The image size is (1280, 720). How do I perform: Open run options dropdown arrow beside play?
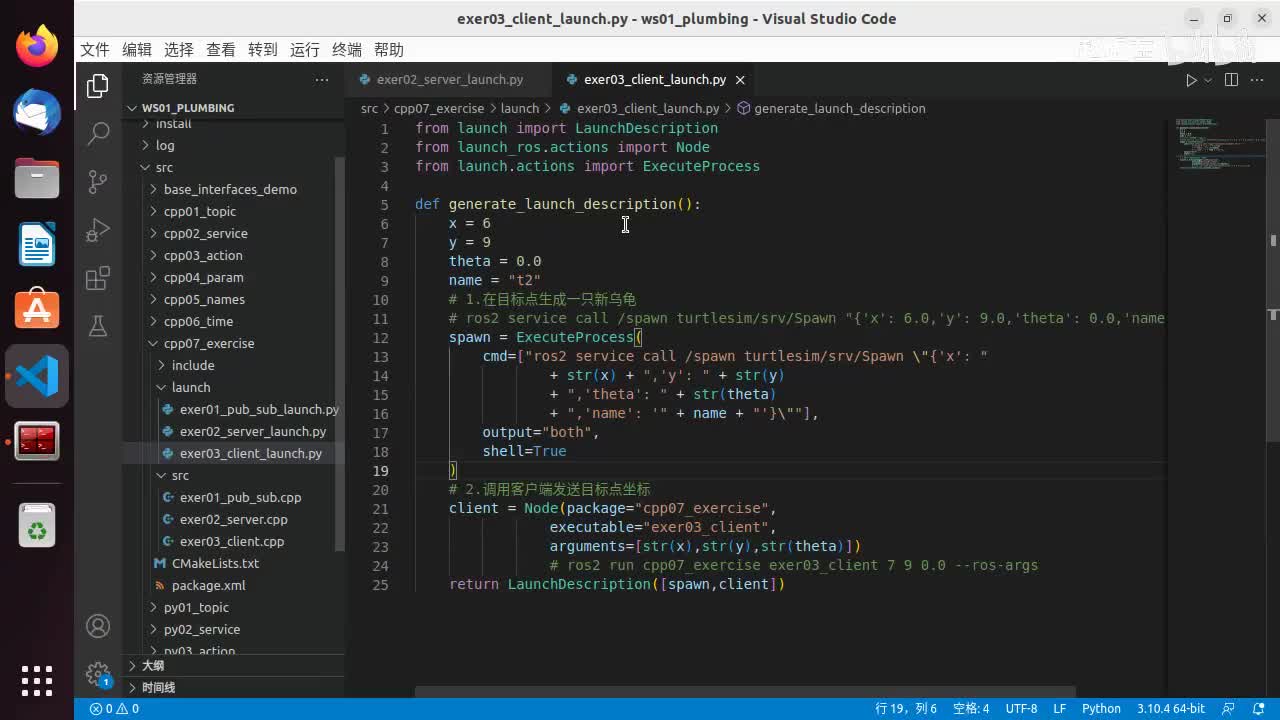(1208, 80)
